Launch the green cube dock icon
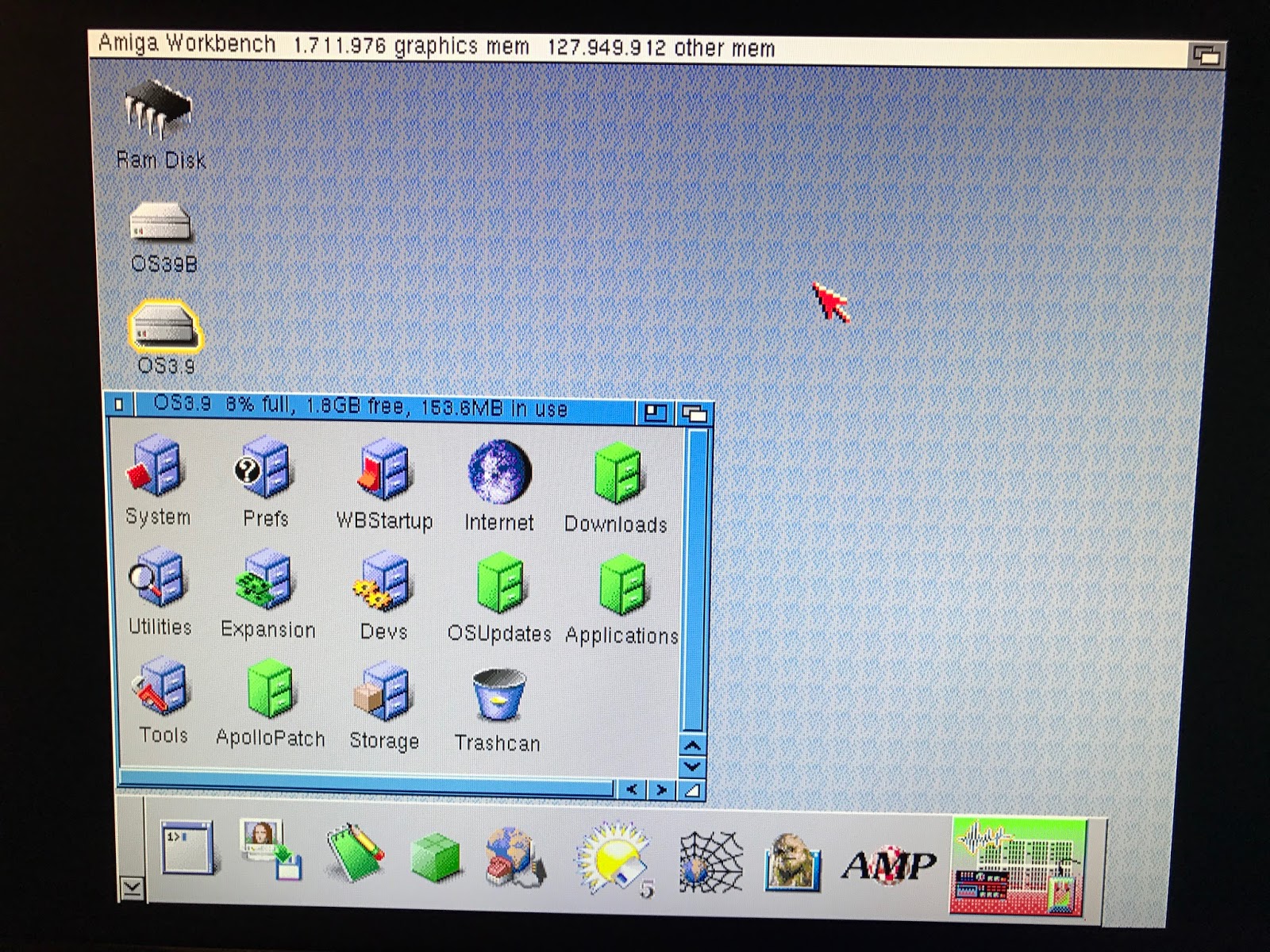Screen dimensions: 1270x952 point(435,857)
